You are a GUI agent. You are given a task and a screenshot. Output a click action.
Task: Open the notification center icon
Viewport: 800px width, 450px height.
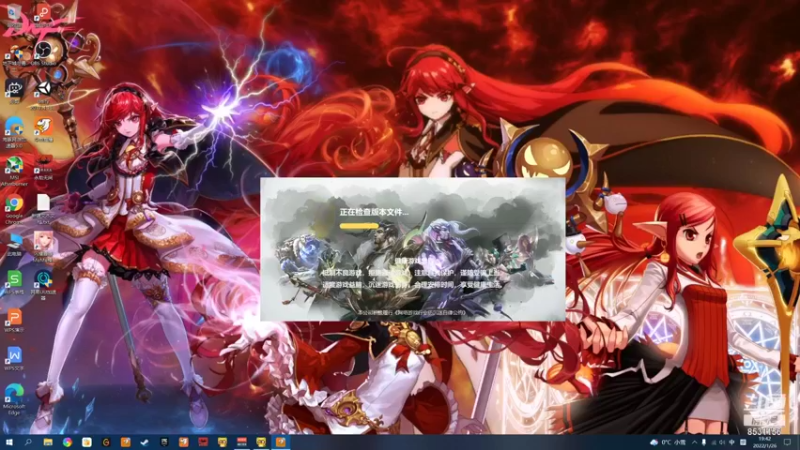[x=788, y=442]
